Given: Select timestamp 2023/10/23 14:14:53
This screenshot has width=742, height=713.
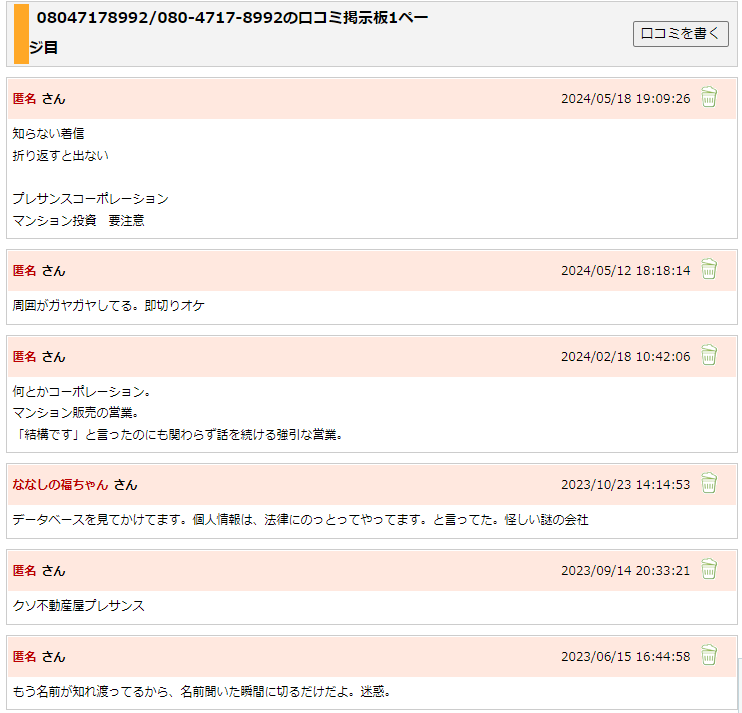Looking at the screenshot, I should point(626,485).
